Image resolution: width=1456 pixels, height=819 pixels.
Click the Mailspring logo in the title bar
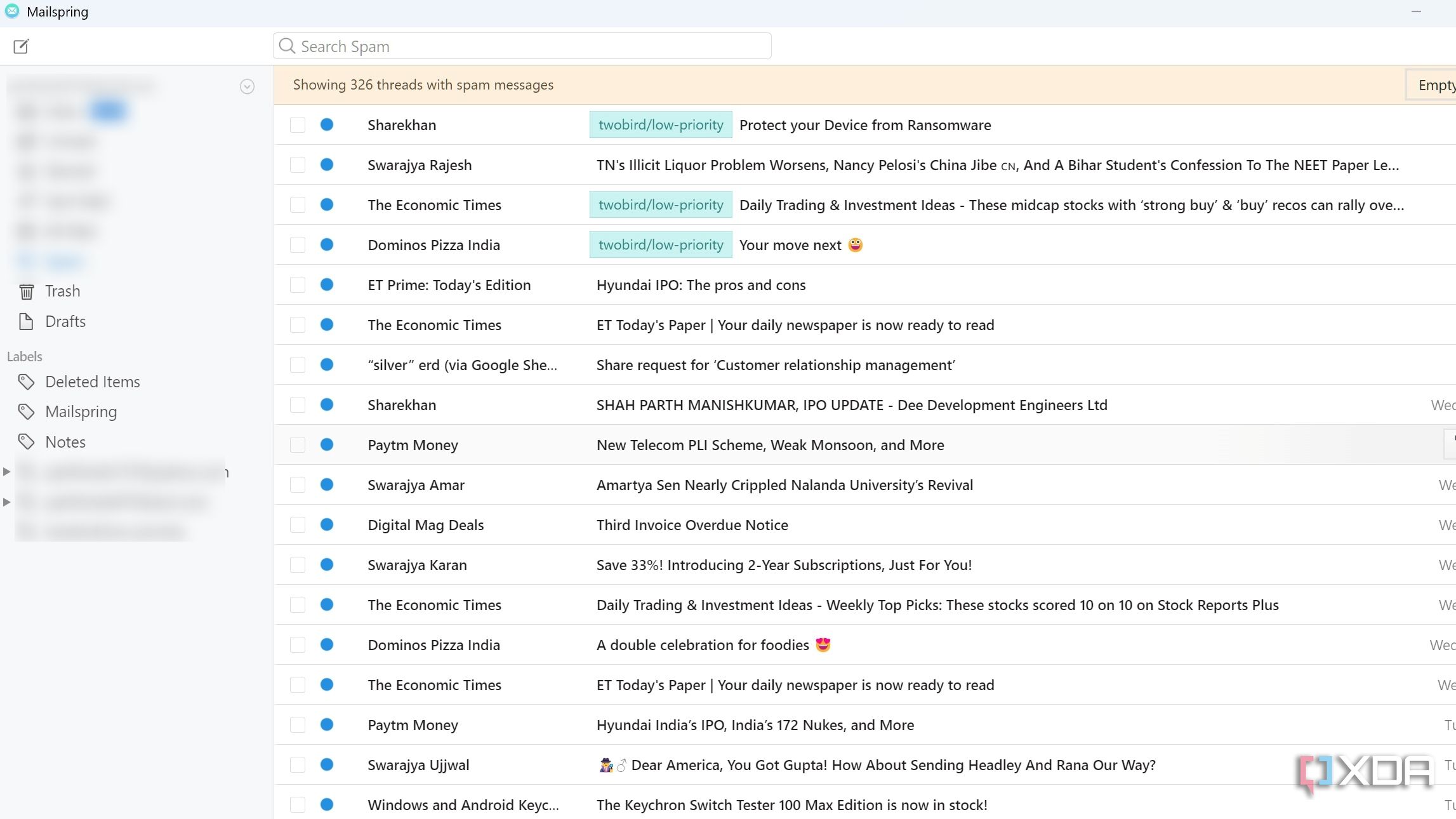point(11,11)
